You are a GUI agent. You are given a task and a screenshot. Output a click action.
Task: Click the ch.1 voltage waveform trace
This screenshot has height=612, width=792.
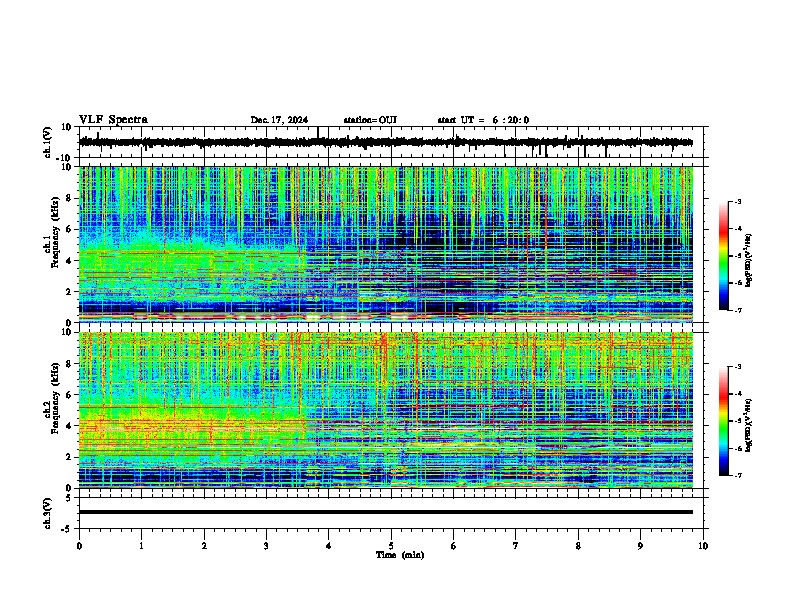tap(386, 143)
